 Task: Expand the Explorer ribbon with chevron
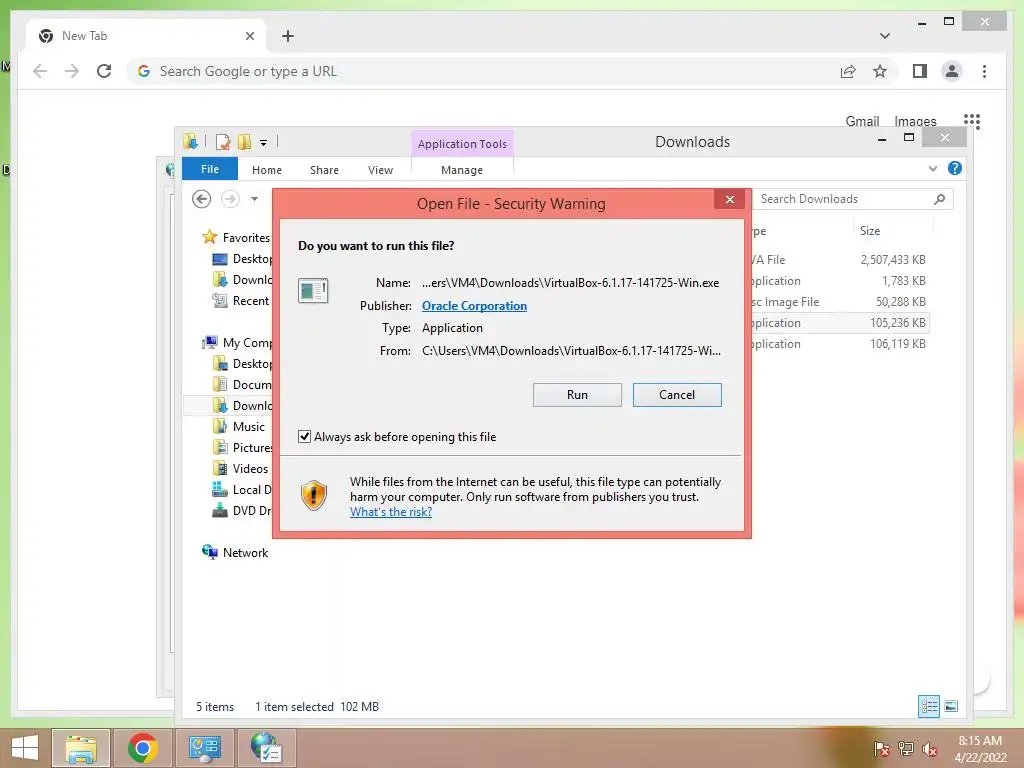pos(933,168)
